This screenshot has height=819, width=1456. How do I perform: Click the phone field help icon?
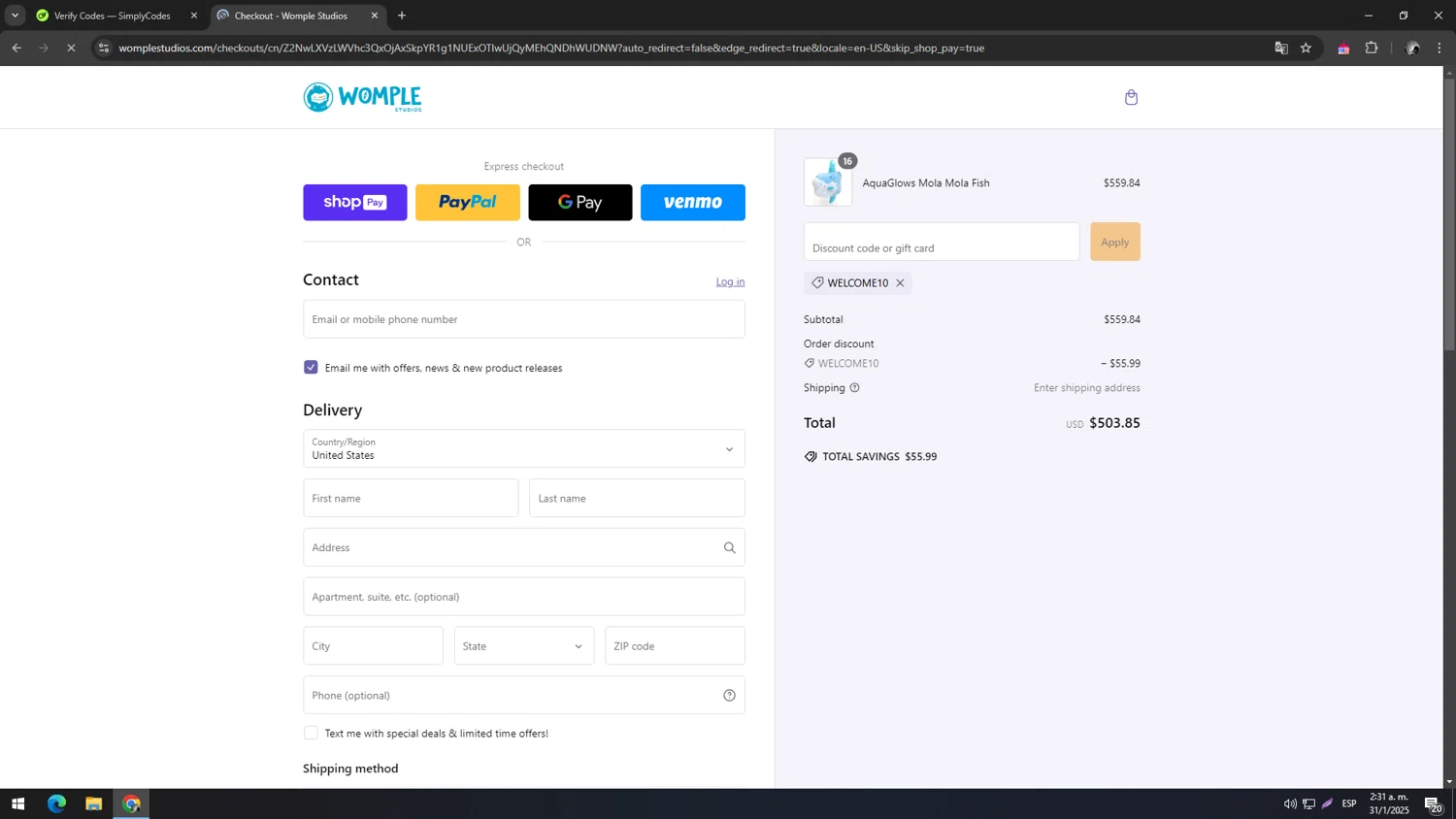point(729,696)
